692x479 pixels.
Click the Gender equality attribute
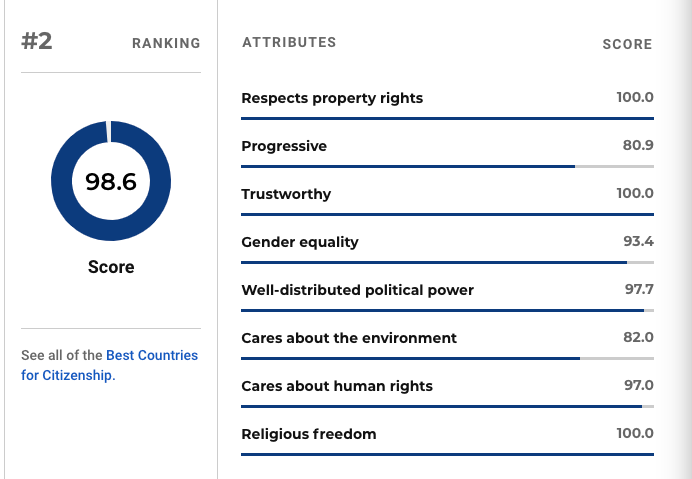point(300,242)
